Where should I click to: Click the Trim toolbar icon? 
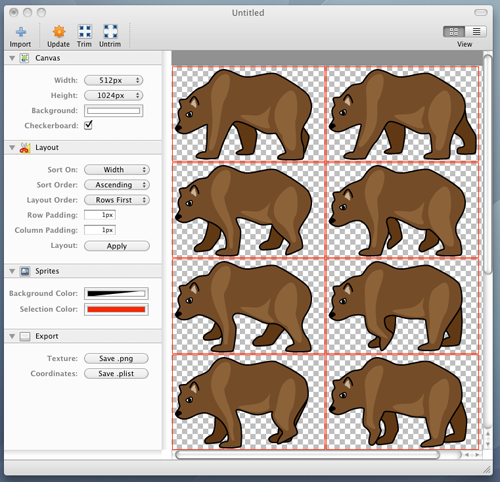pos(85,32)
